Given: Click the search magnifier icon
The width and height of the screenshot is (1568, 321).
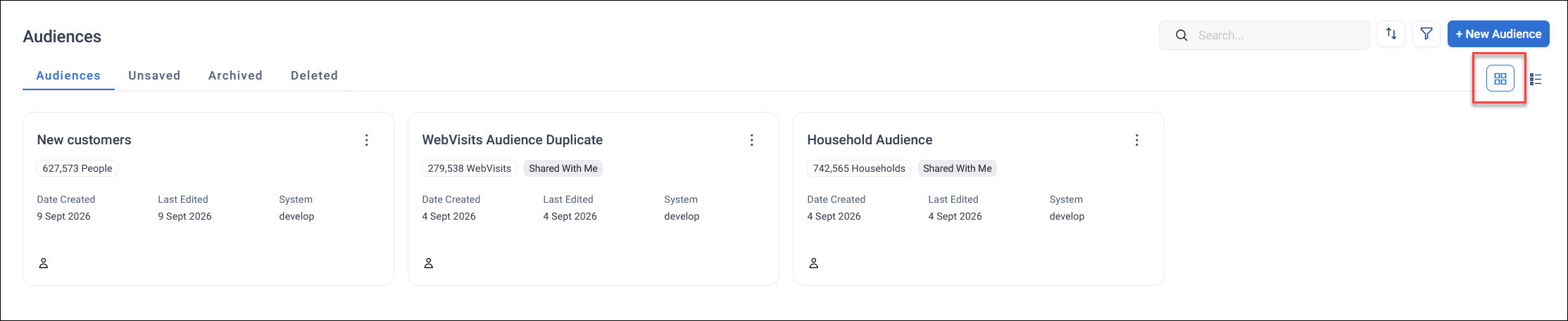Looking at the screenshot, I should 1182,35.
